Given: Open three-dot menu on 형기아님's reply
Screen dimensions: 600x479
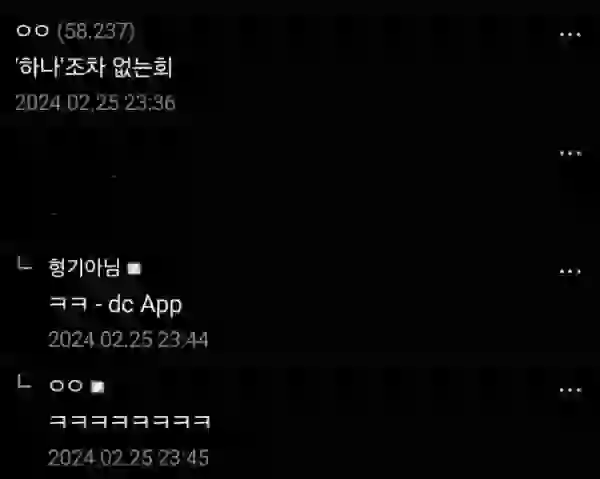Looking at the screenshot, I should click(x=570, y=272).
